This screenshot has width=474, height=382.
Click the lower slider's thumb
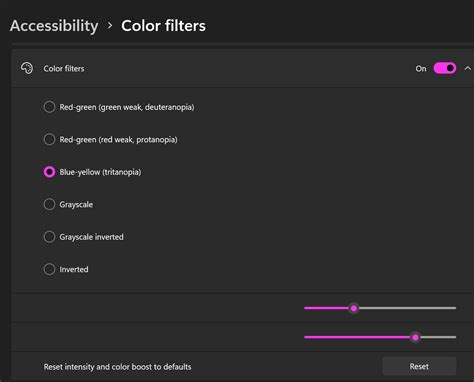click(x=415, y=337)
